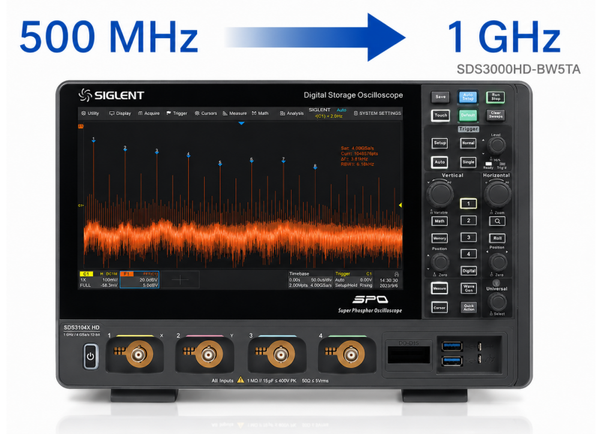Click the Horizontal Position knob
Viewport: 600px width, 434px height.
(x=498, y=262)
